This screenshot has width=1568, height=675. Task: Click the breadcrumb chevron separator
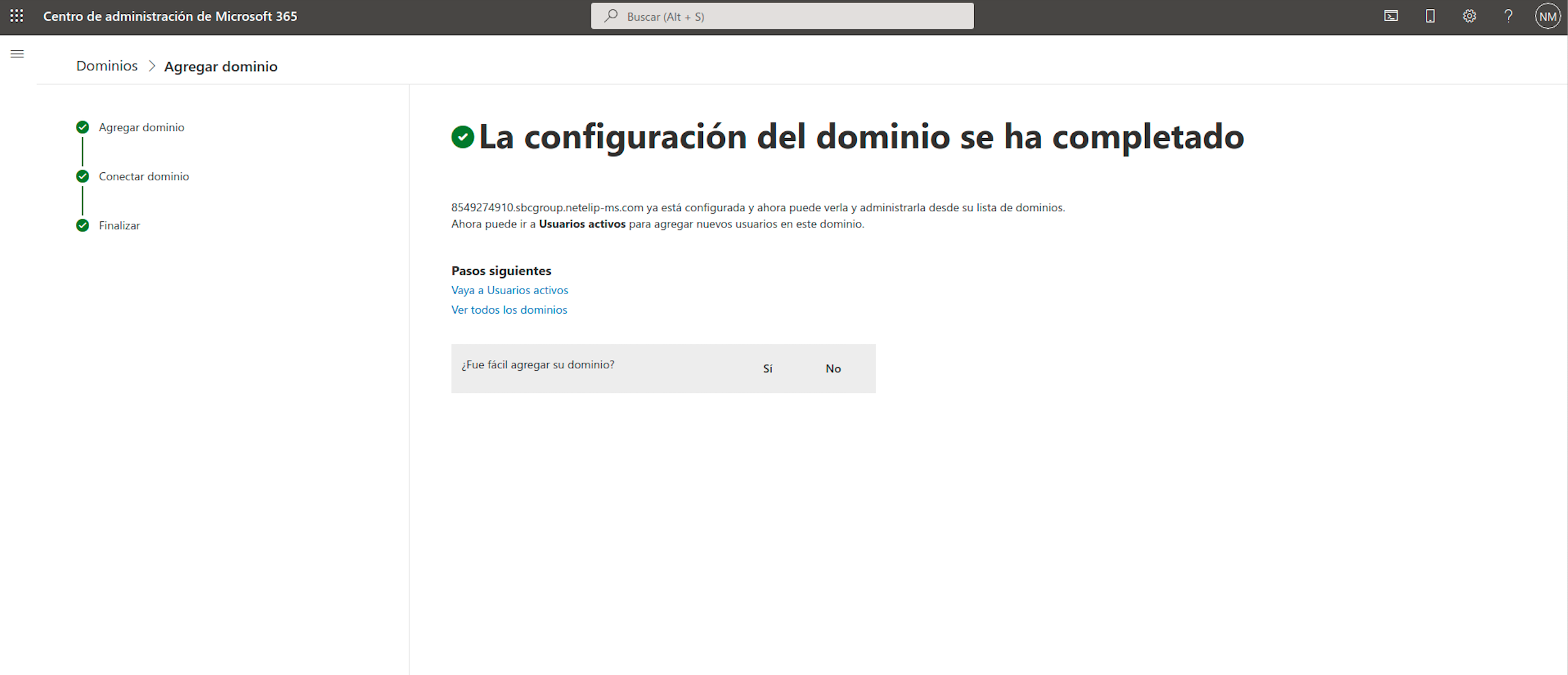click(x=151, y=66)
